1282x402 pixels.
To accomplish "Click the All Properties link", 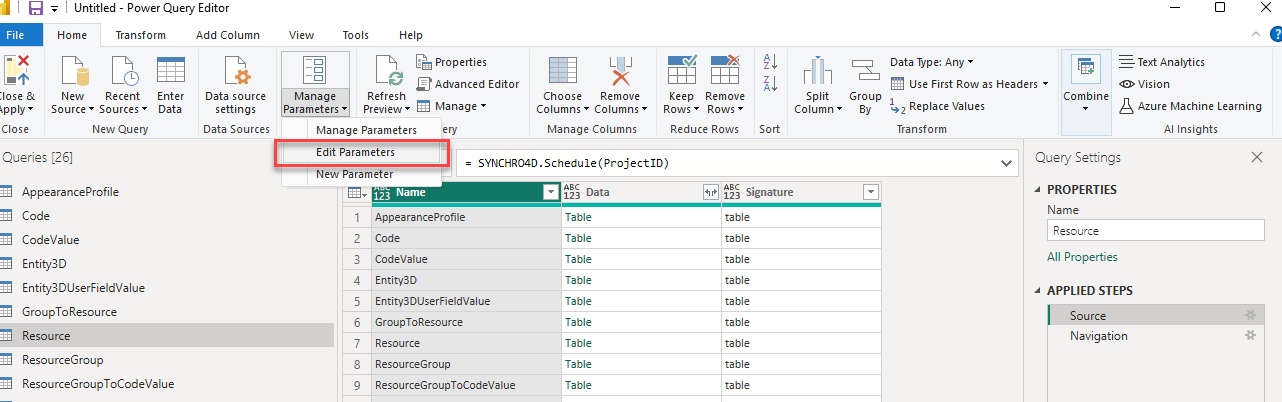I will pos(1082,257).
